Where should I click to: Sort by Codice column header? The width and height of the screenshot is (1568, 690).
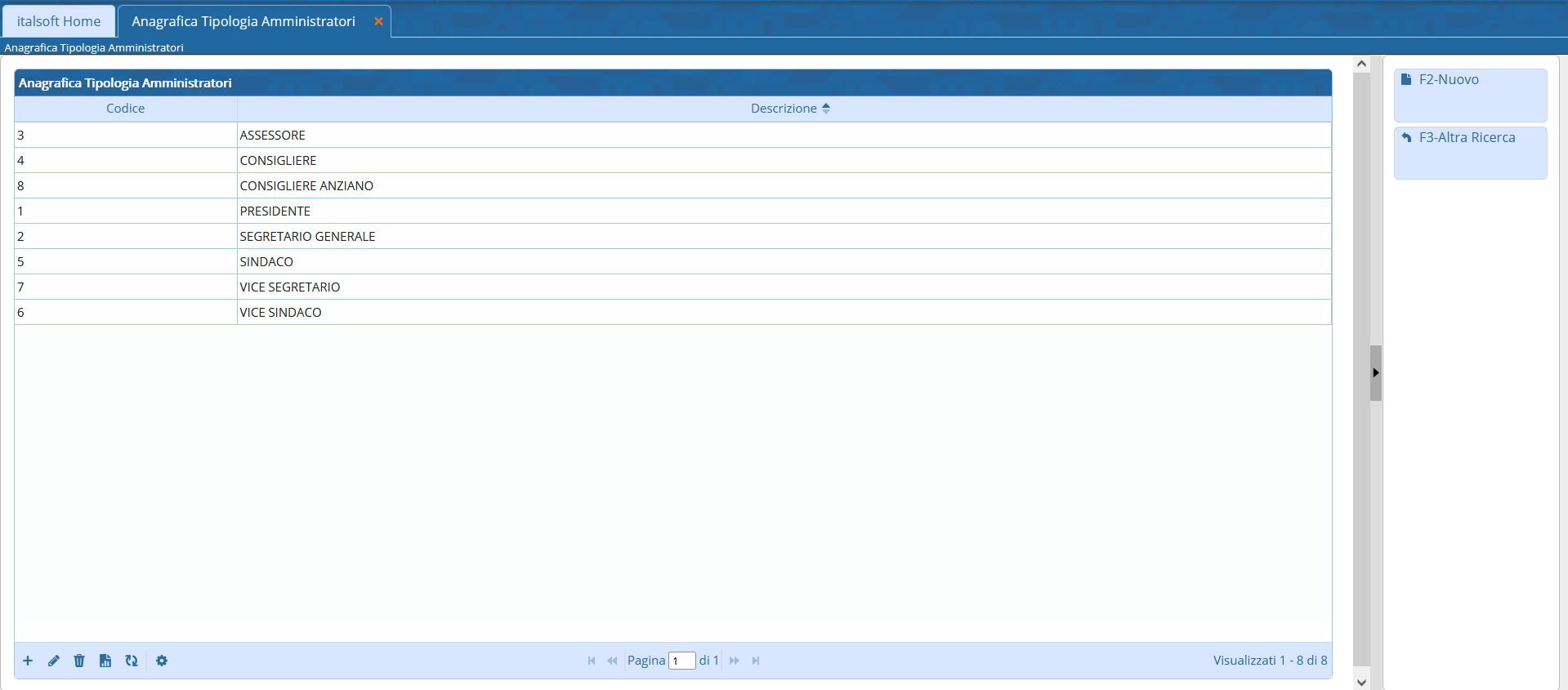point(125,109)
